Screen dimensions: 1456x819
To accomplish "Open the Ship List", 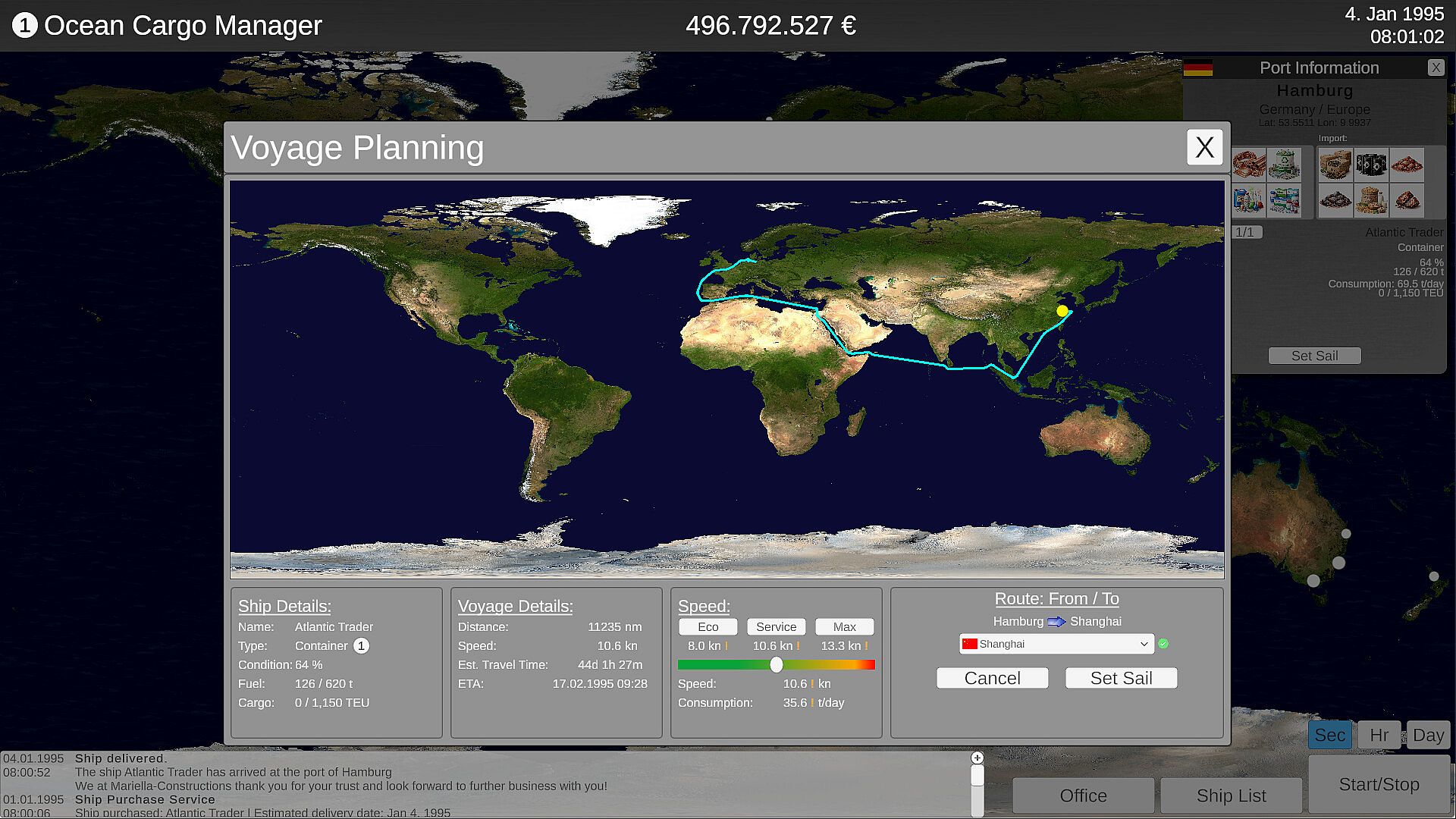I will click(1231, 795).
